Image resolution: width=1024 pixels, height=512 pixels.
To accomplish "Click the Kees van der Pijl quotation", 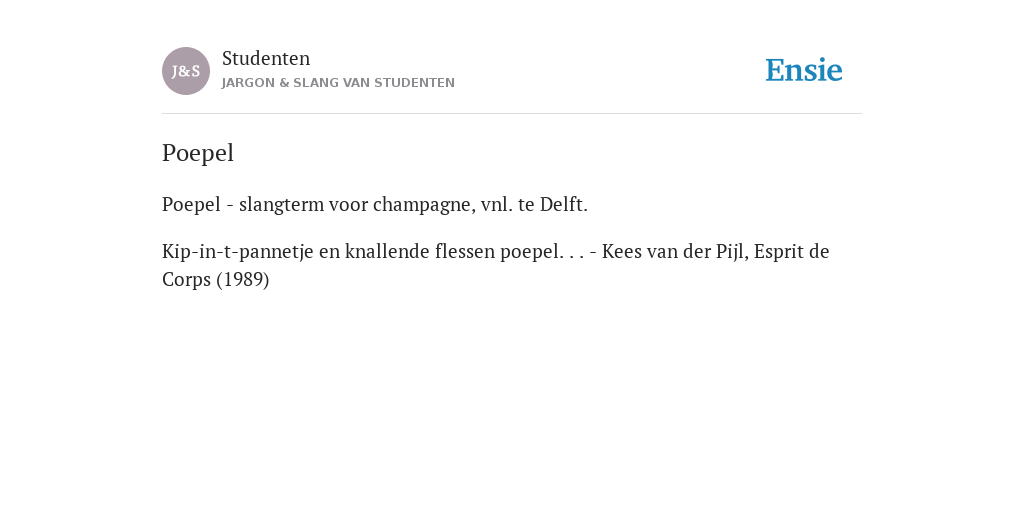I will pyautogui.click(x=496, y=265).
